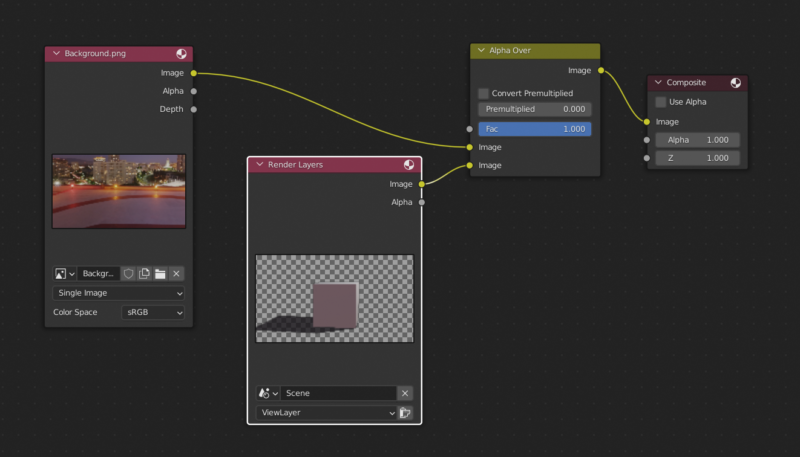Click Alpha Over Fac input socket
This screenshot has width=800, height=457.
tap(469, 129)
